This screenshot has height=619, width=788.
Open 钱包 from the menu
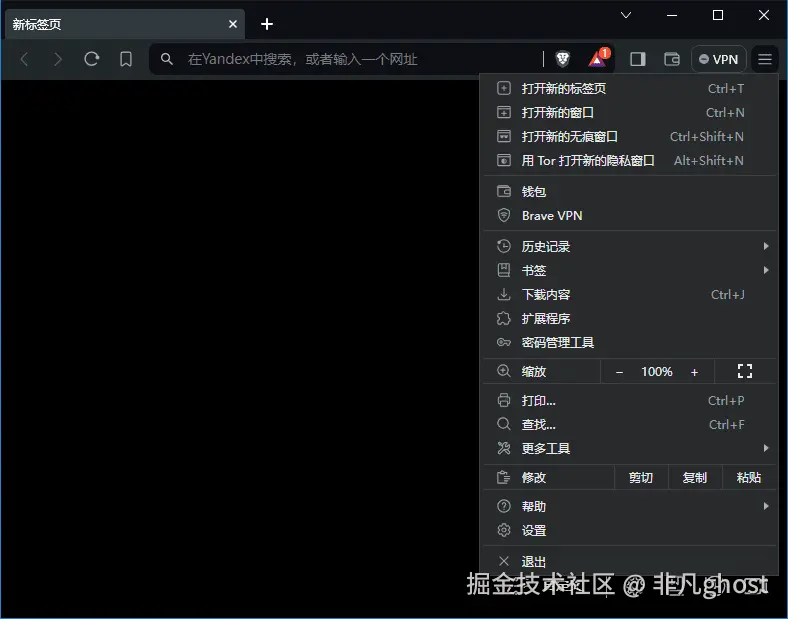[630, 191]
